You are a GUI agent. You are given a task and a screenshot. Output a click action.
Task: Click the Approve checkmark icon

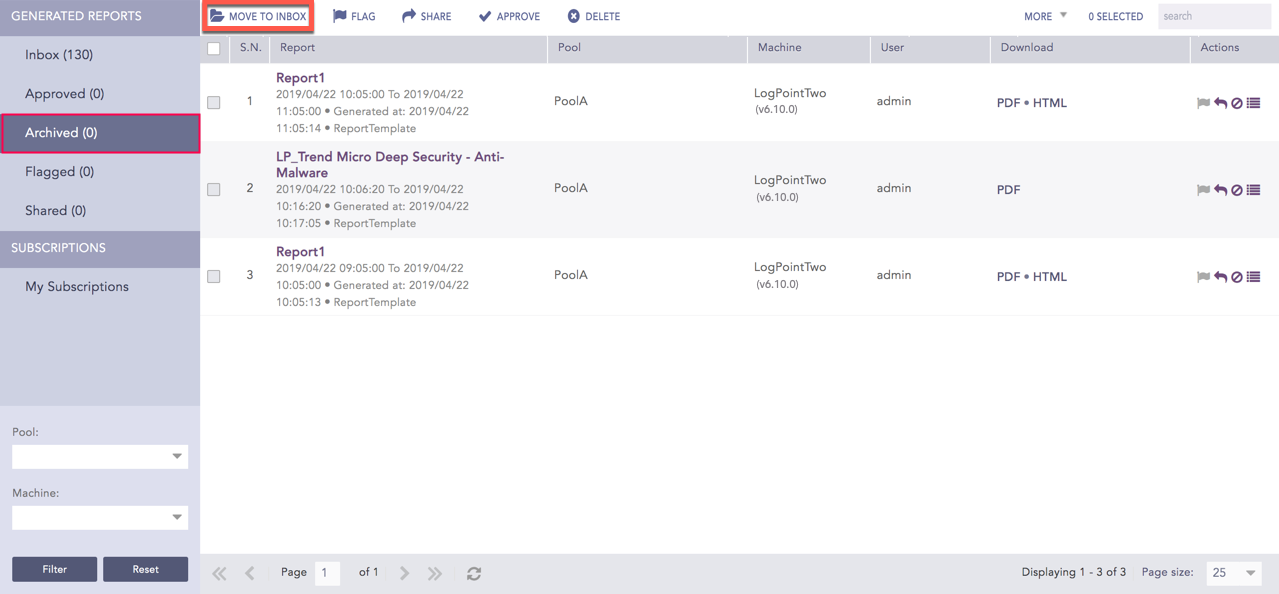485,15
